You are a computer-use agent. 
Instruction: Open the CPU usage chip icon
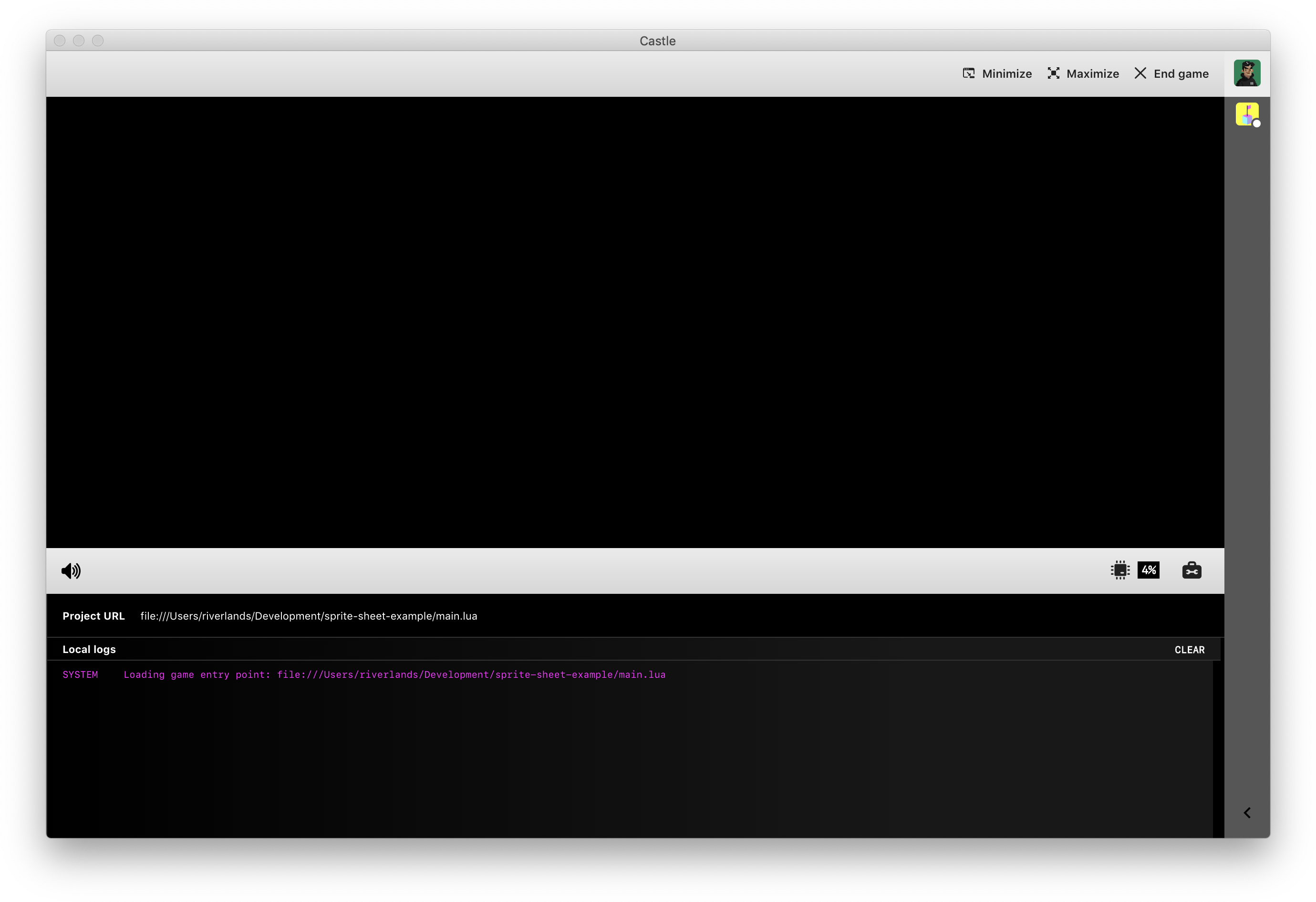1120,570
